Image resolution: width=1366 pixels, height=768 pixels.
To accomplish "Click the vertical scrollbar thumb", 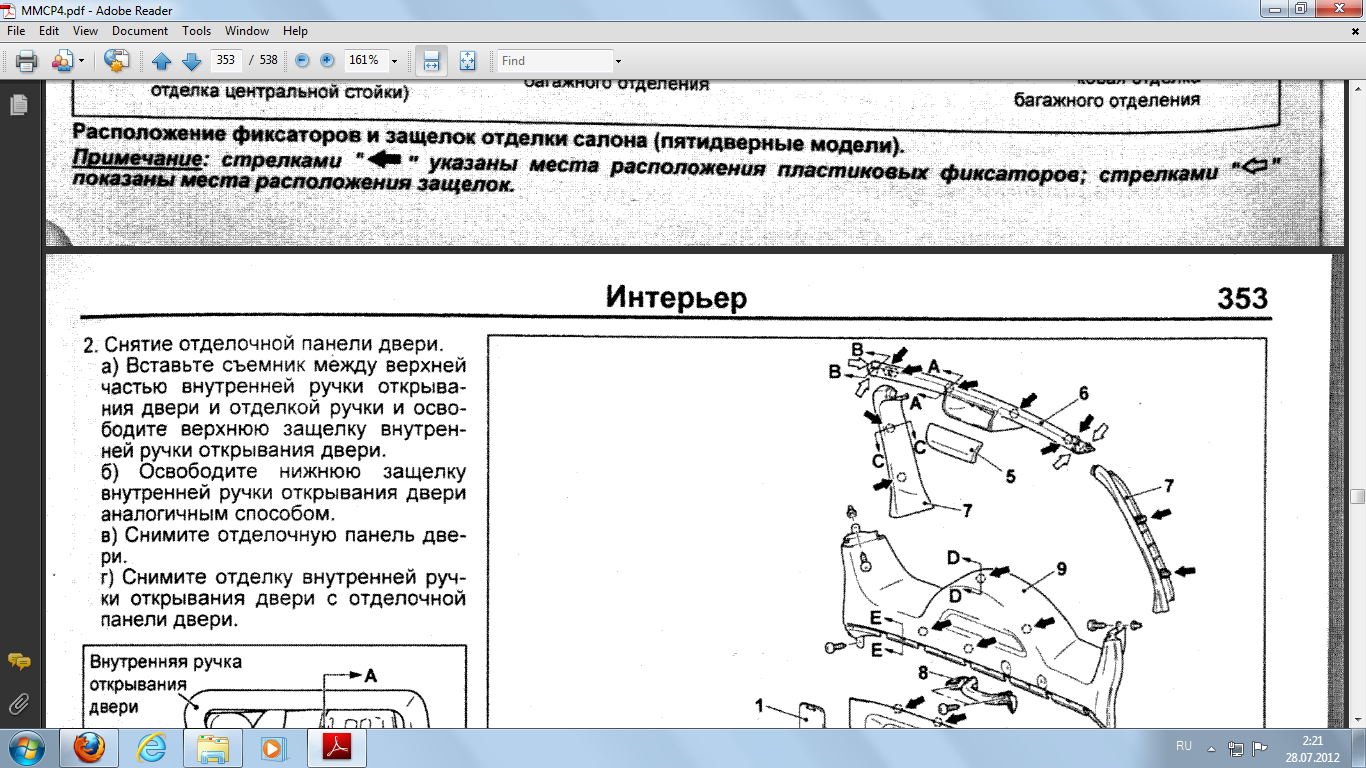I will 1357,497.
